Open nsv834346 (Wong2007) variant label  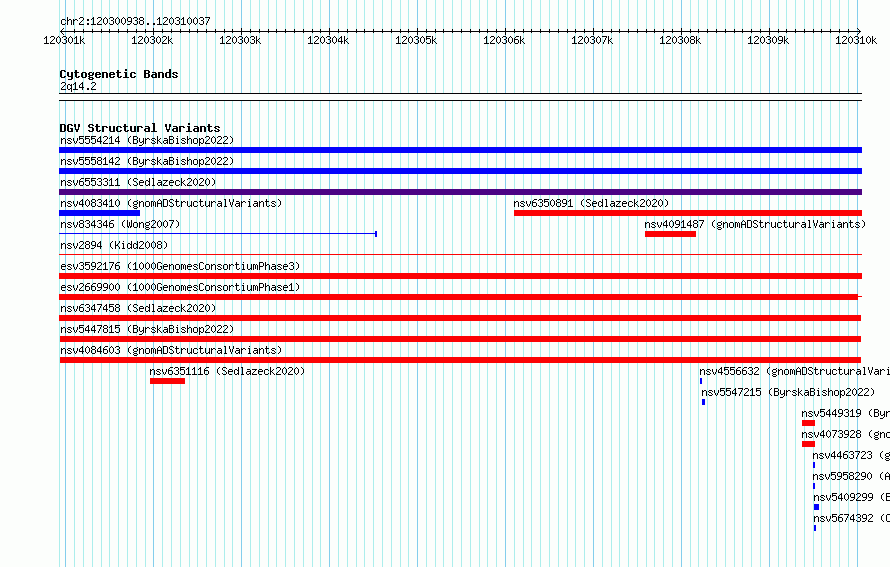coord(120,224)
